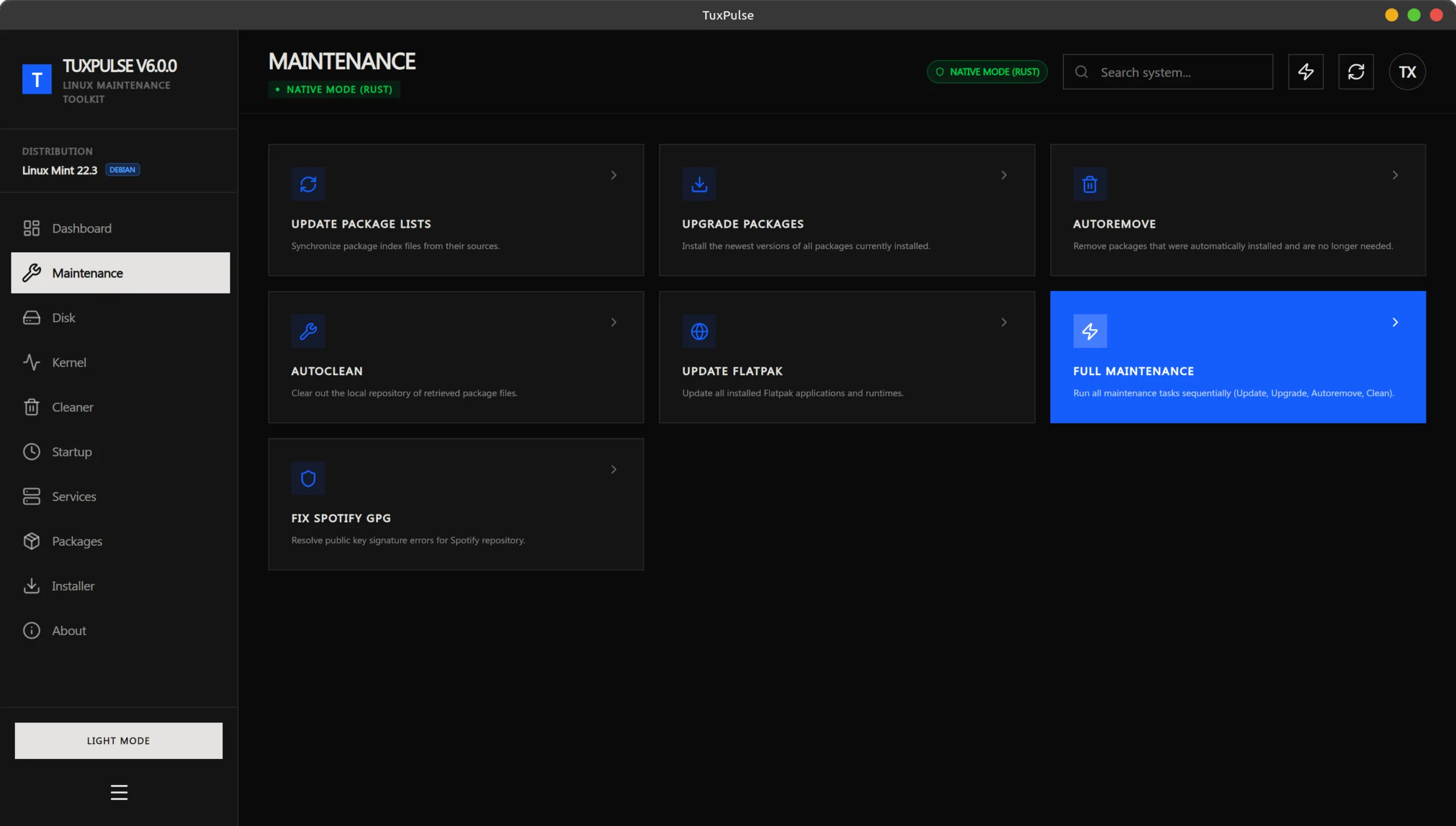Collapse sidebar with hamburger menu icon
1456x826 pixels.
tap(119, 792)
